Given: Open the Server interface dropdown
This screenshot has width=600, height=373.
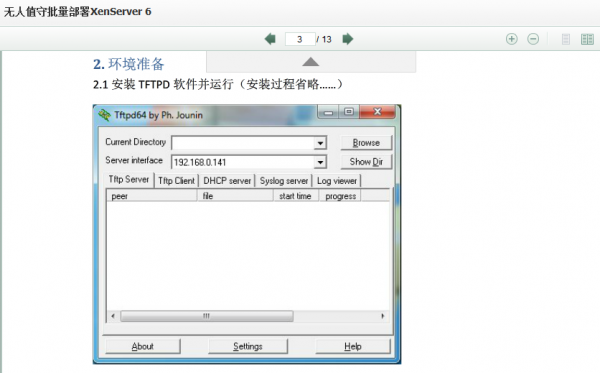Looking at the screenshot, I should (x=320, y=162).
